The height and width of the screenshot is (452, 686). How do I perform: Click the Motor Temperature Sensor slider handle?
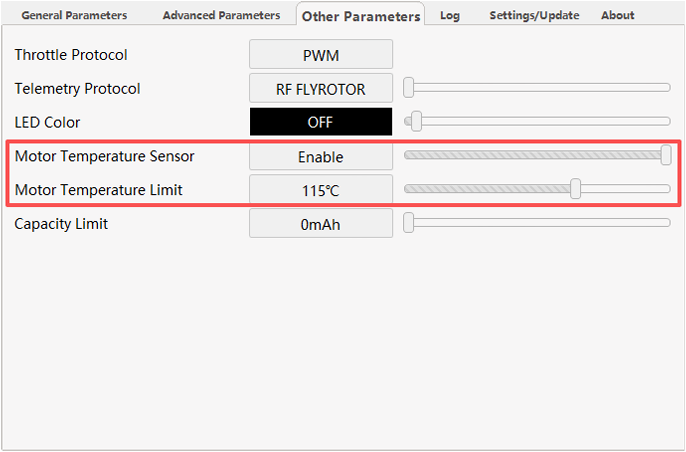[x=666, y=155]
